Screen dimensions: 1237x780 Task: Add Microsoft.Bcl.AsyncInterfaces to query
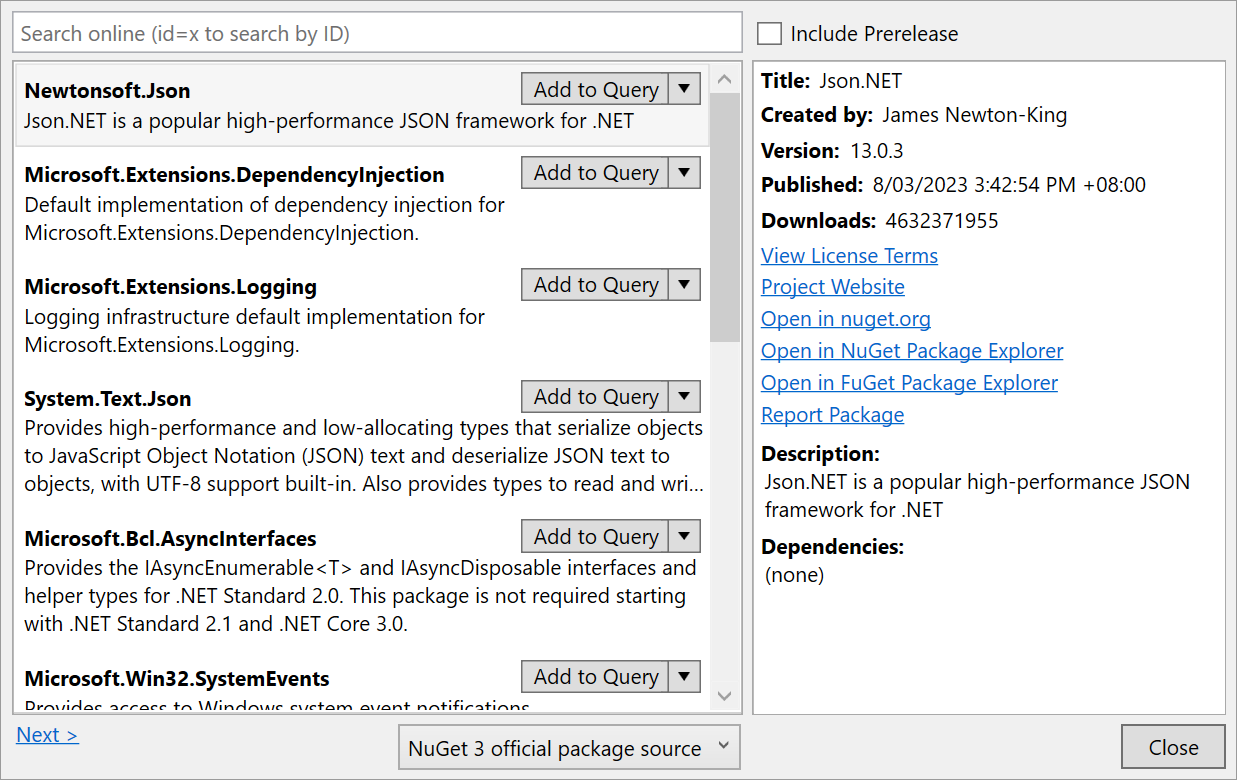[595, 536]
